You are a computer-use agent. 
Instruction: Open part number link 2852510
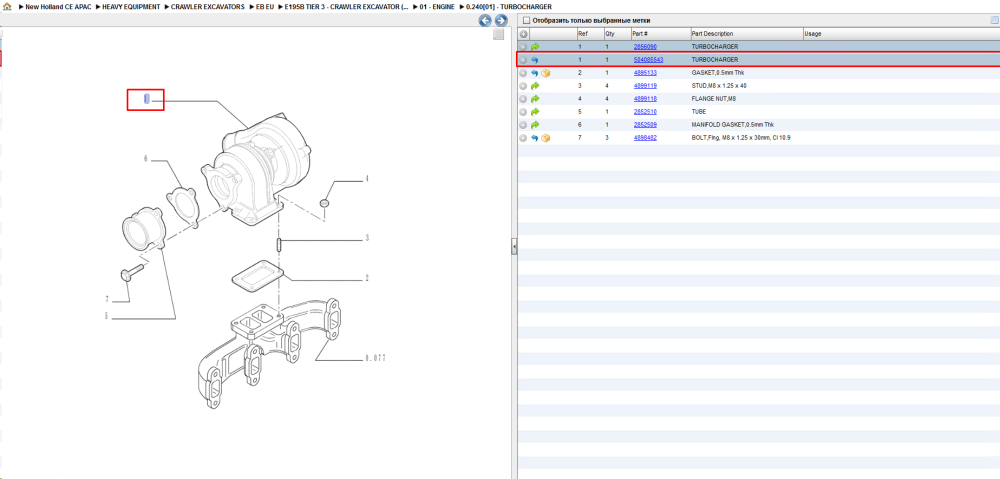[645, 112]
